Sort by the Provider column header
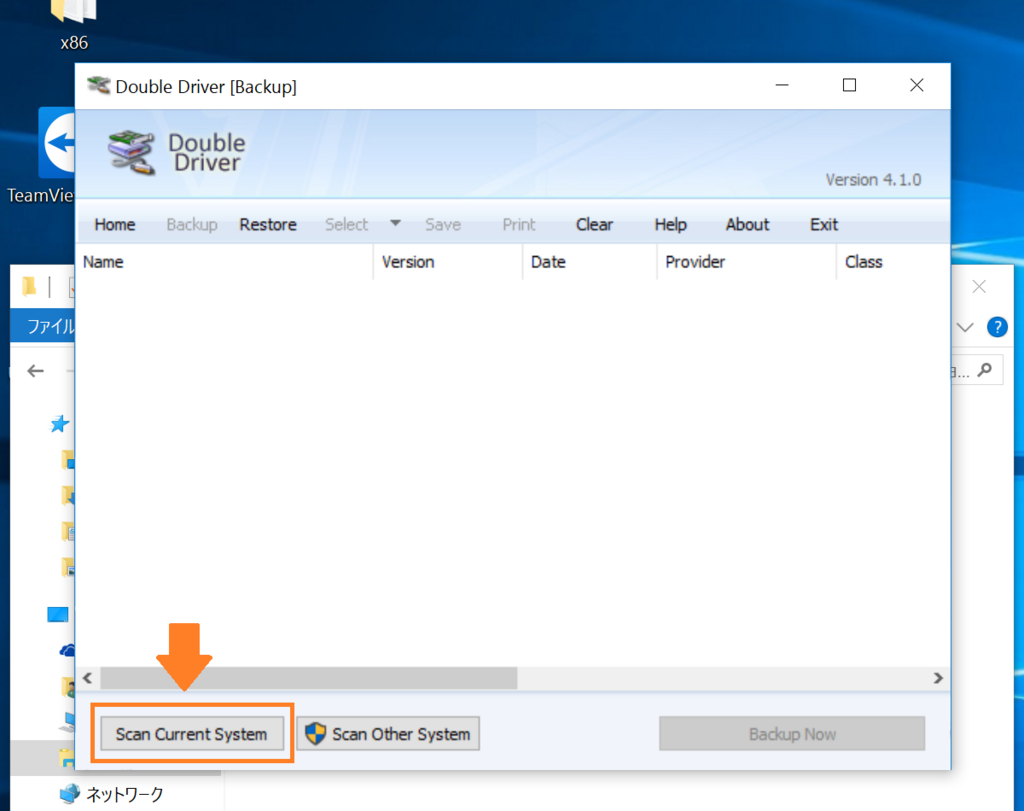This screenshot has width=1024, height=811. (746, 262)
